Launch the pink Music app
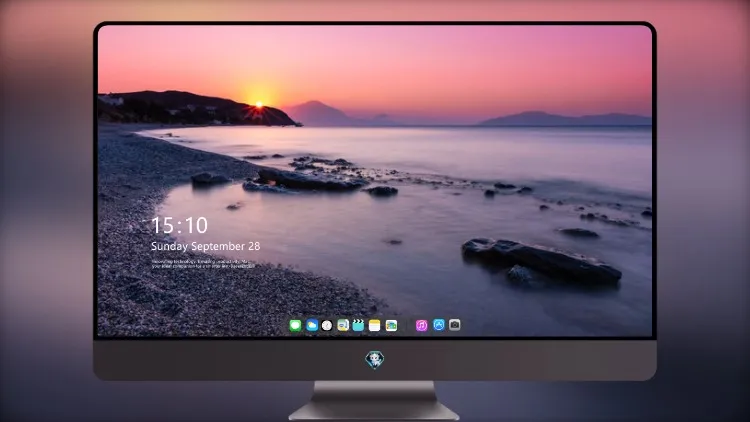Image resolution: width=750 pixels, height=422 pixels. (x=421, y=325)
